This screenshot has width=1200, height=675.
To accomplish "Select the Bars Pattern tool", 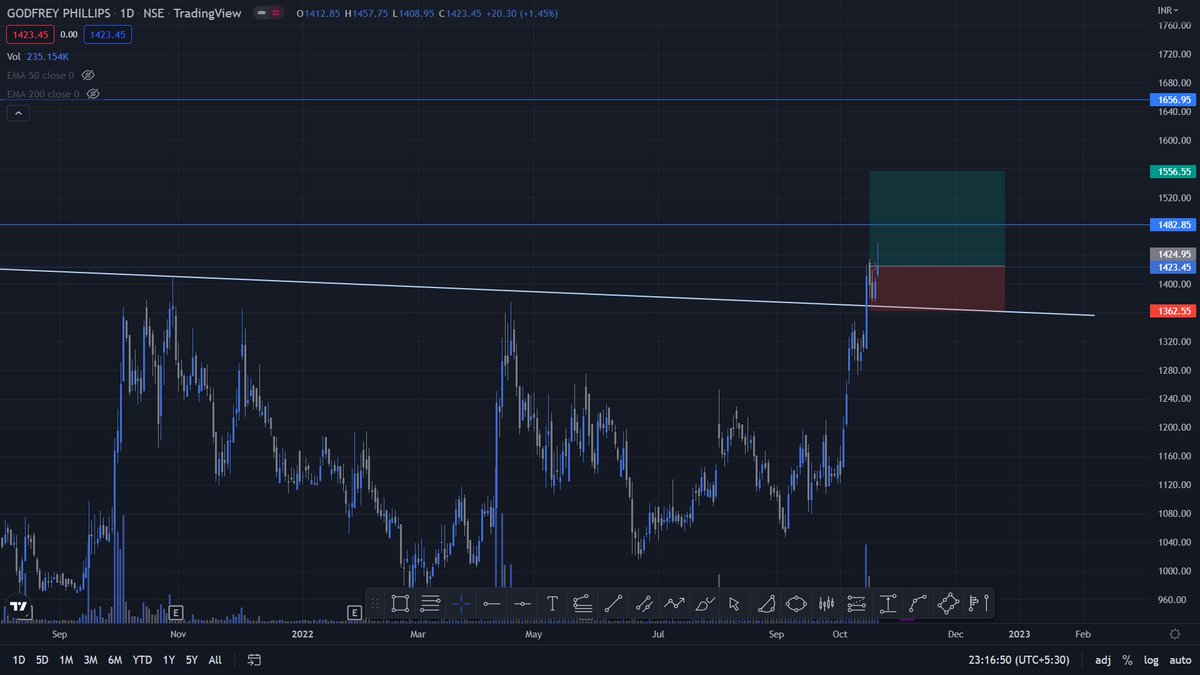I will [827, 603].
